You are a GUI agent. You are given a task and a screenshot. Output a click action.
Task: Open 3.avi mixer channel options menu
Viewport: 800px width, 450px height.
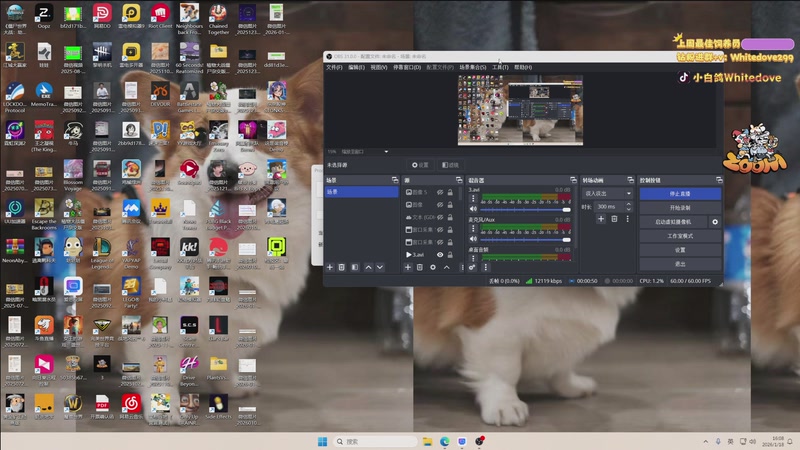tap(473, 198)
